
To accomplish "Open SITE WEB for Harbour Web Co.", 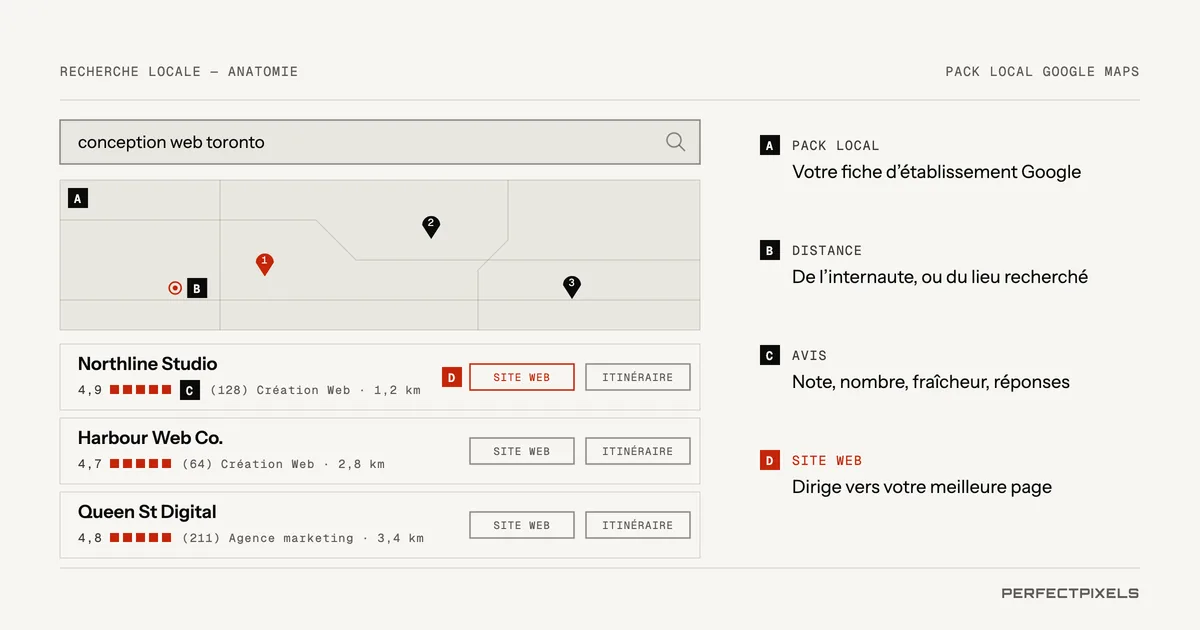I will [x=522, y=451].
